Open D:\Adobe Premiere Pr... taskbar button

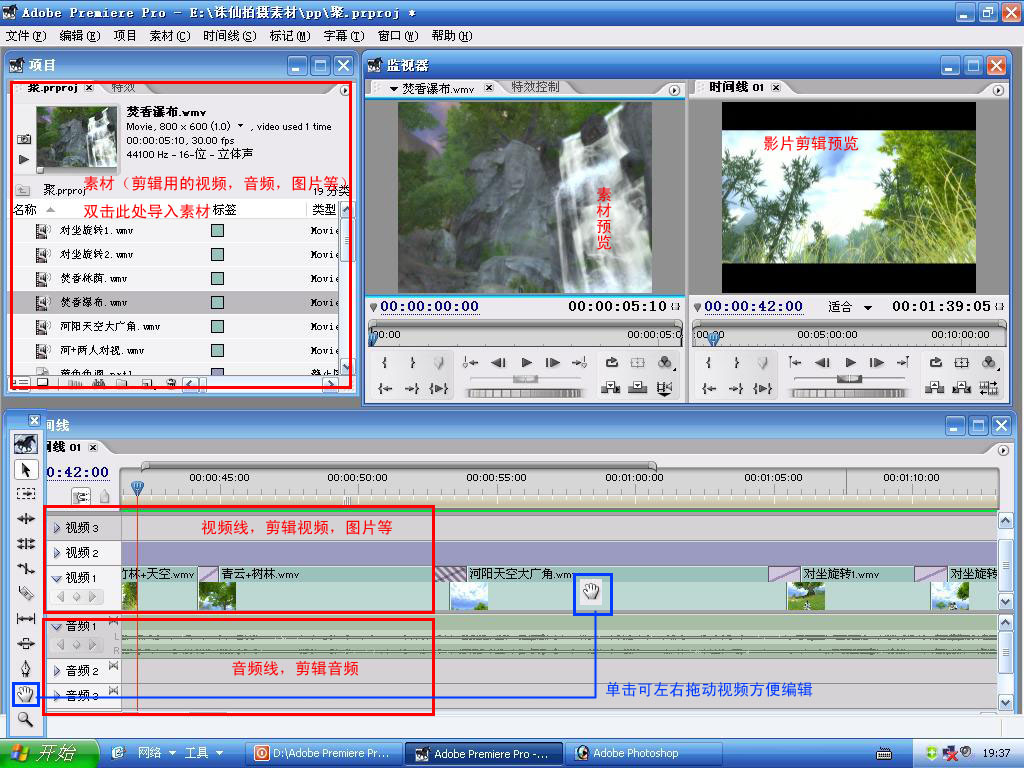click(x=324, y=754)
